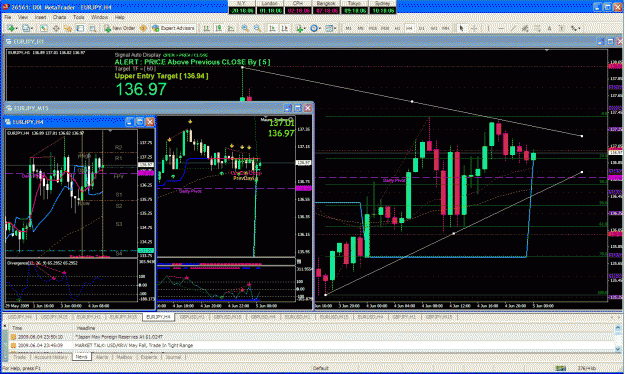Open the Tools menu
This screenshot has height=374, width=625.
(79, 18)
